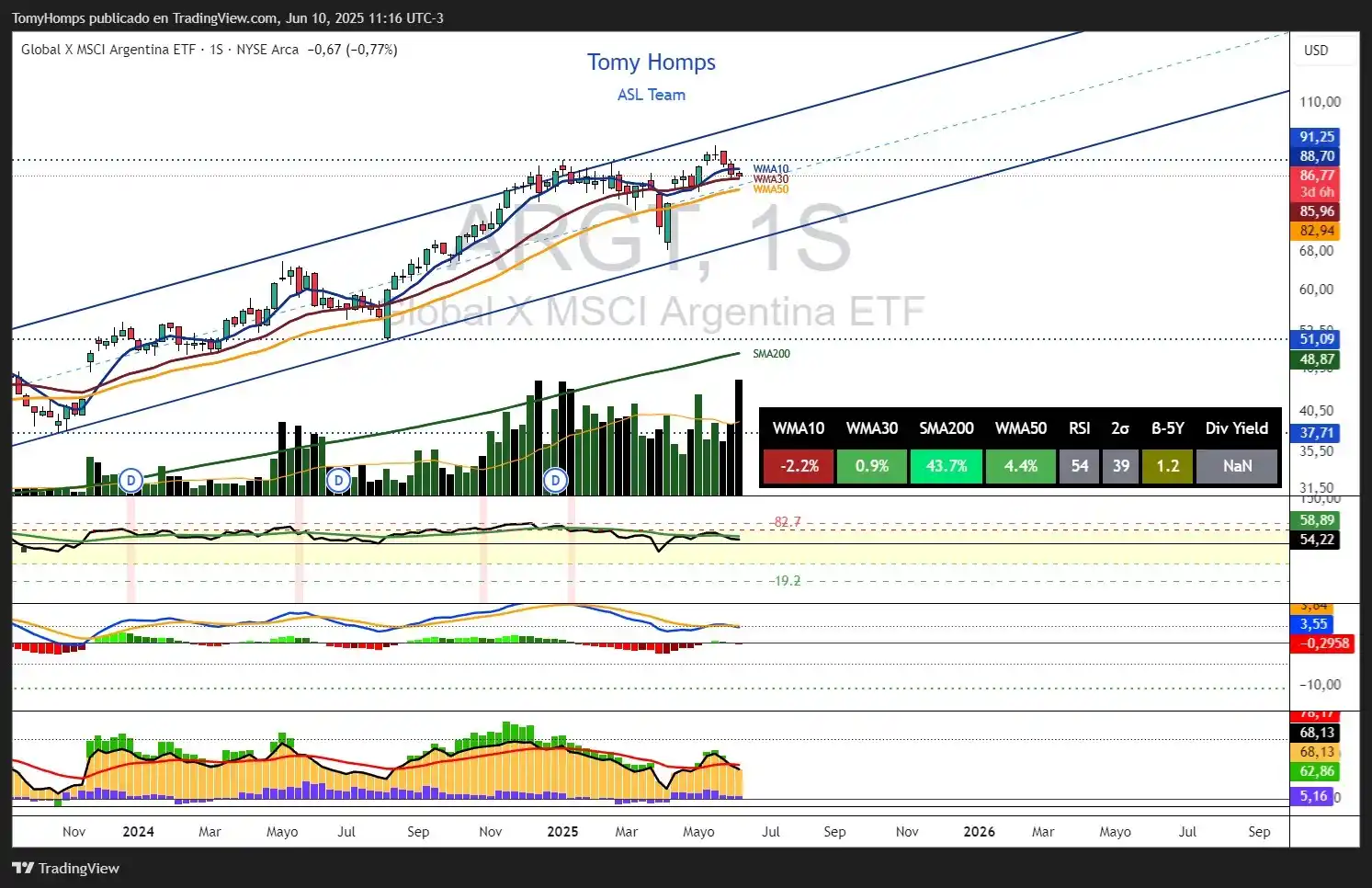
Task: Click the 110,00 price axis value
Action: coord(1320,102)
